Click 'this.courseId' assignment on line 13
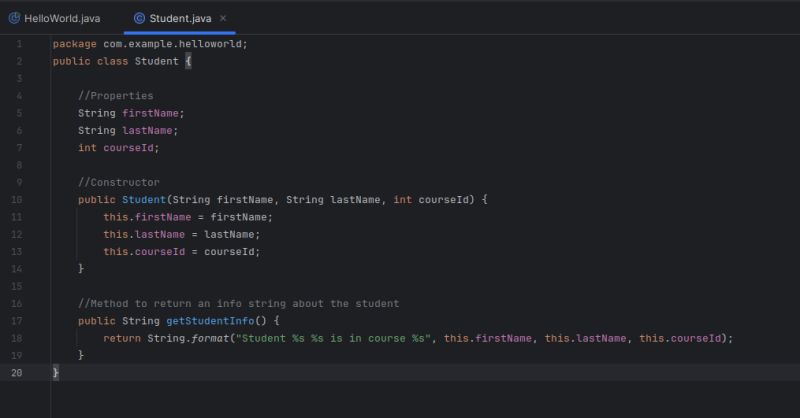Viewport: 800px width, 418px height. [x=144, y=252]
